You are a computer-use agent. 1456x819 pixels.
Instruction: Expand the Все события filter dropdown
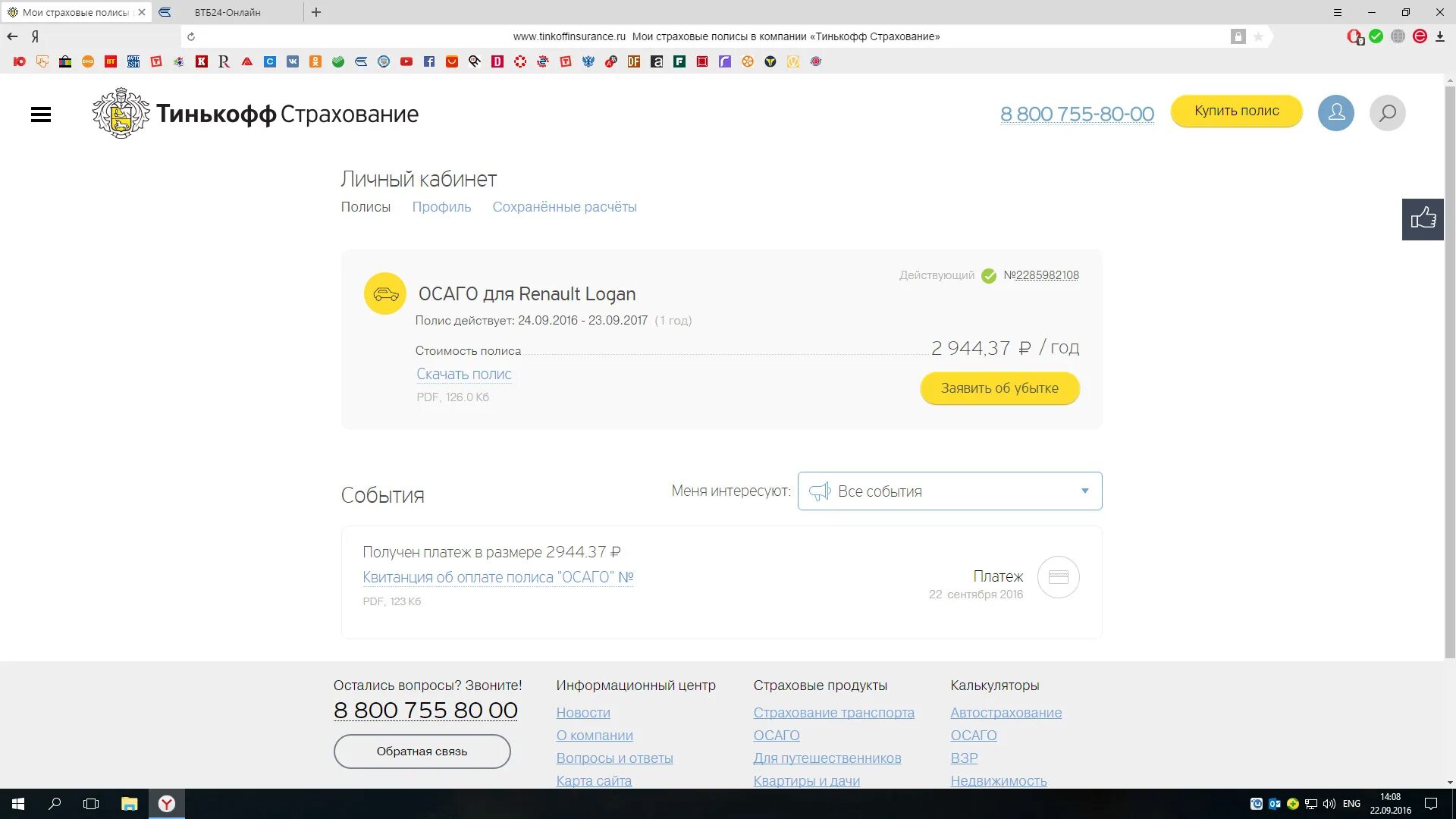click(x=949, y=491)
